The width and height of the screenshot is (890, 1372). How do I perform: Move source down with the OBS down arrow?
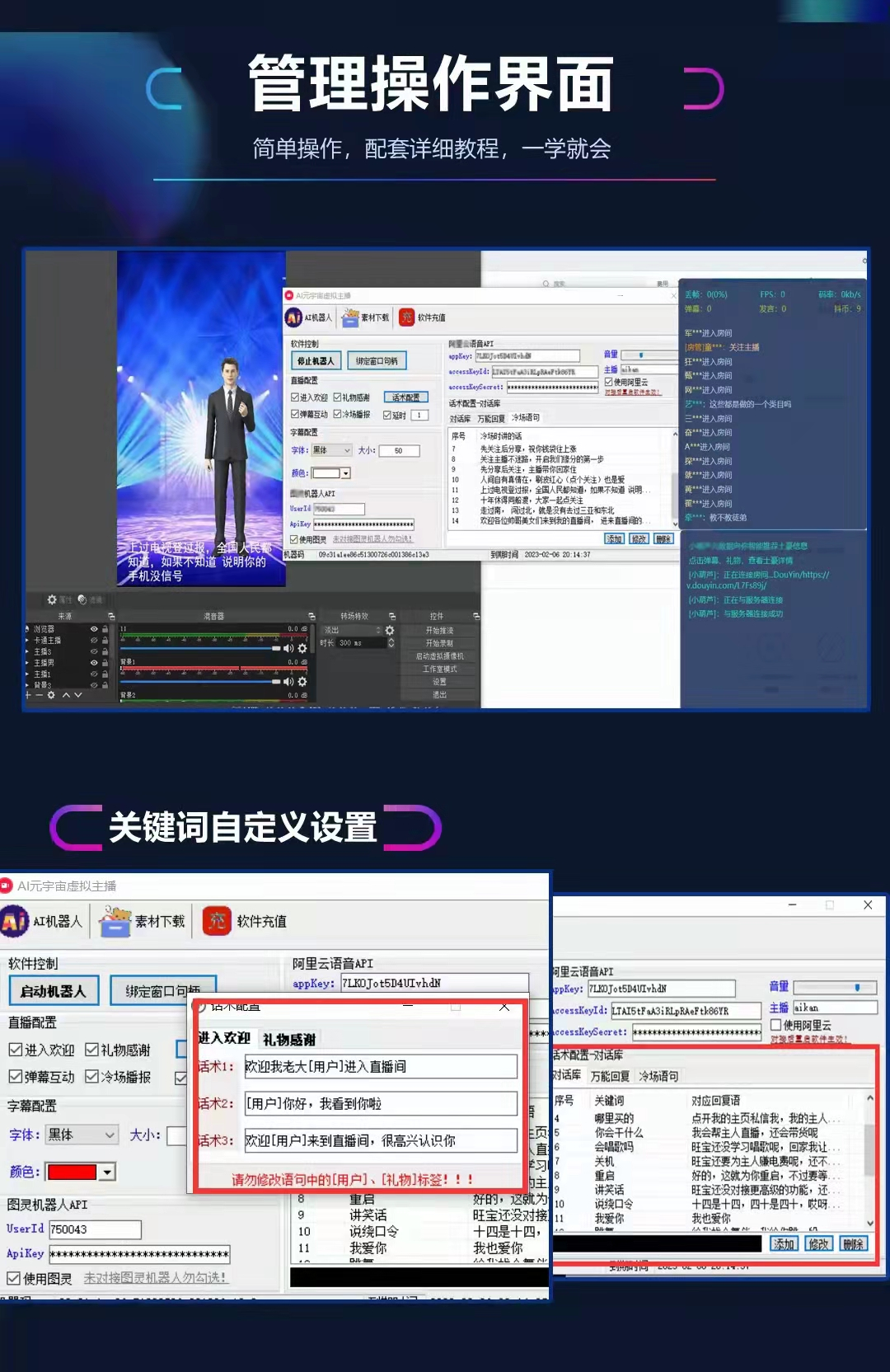click(x=78, y=695)
